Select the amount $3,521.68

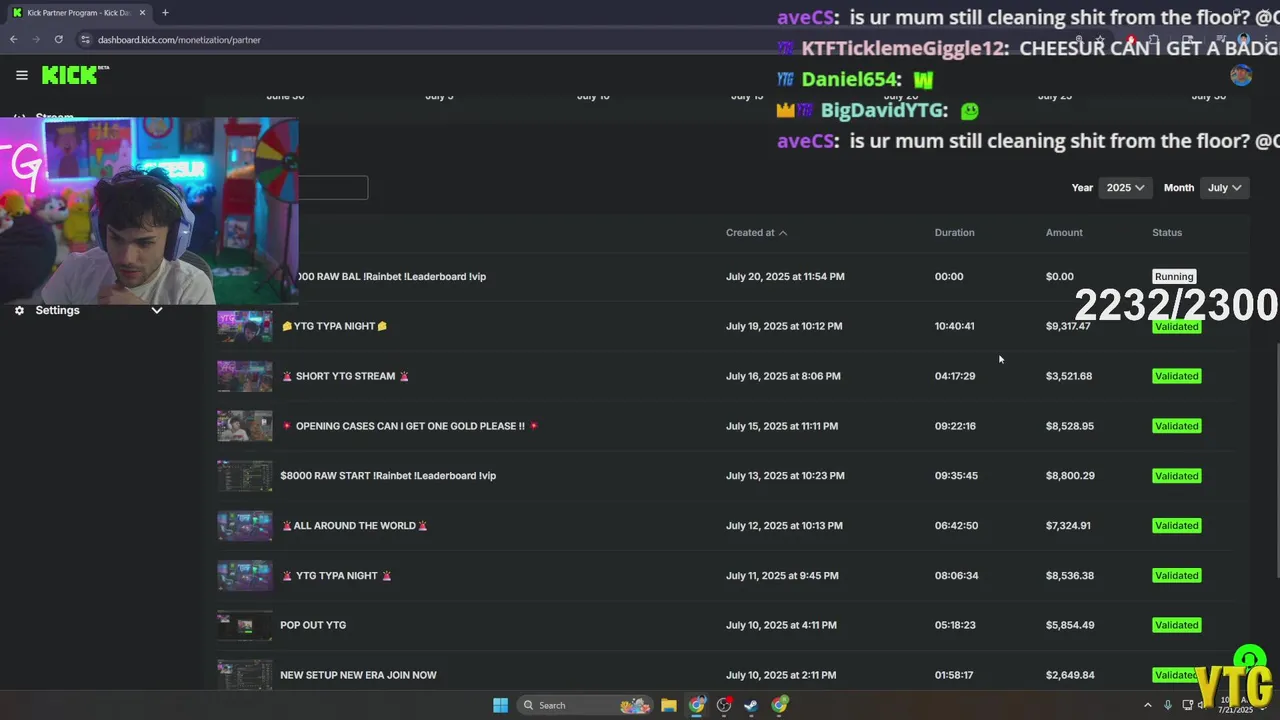tap(1069, 376)
